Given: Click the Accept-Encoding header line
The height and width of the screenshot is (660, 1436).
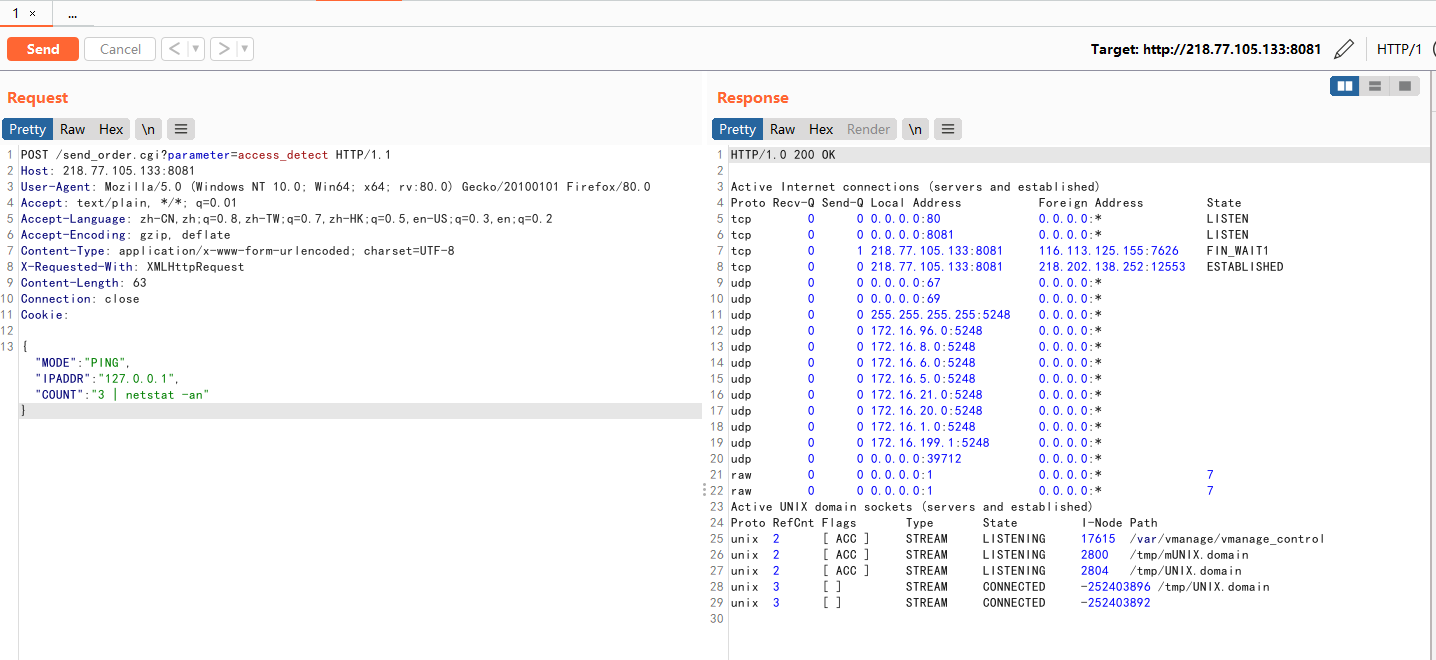Looking at the screenshot, I should (126, 235).
